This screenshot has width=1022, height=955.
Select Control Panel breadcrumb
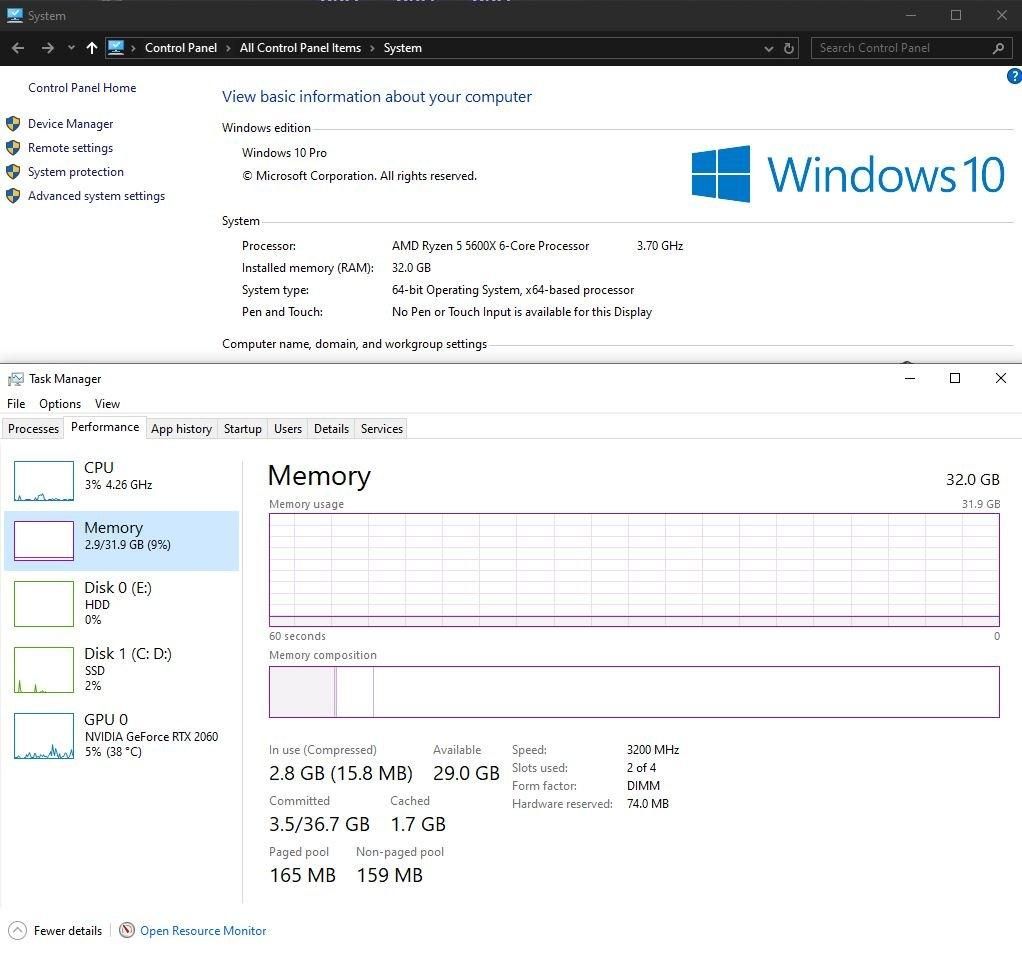pos(181,48)
